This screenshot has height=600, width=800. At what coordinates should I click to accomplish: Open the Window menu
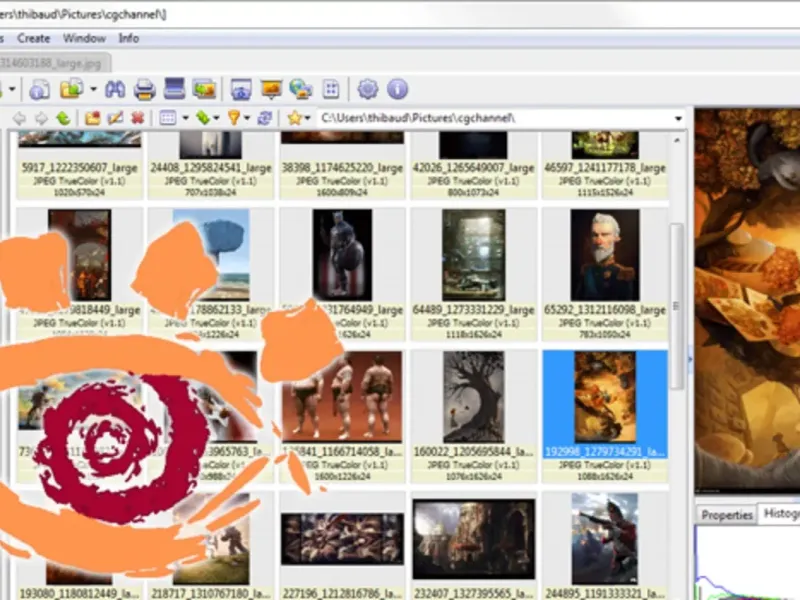pyautogui.click(x=84, y=38)
